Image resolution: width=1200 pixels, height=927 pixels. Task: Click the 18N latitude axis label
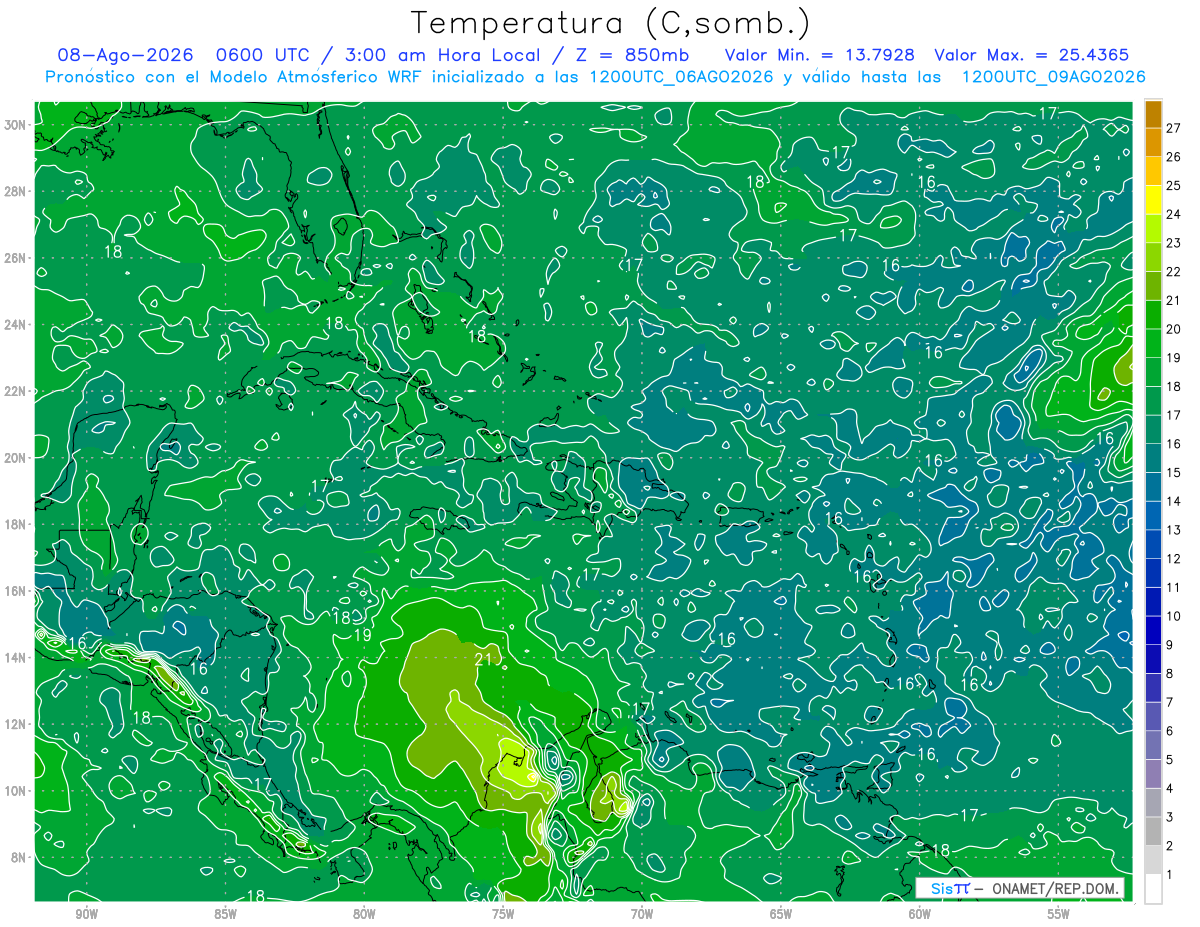(x=17, y=524)
